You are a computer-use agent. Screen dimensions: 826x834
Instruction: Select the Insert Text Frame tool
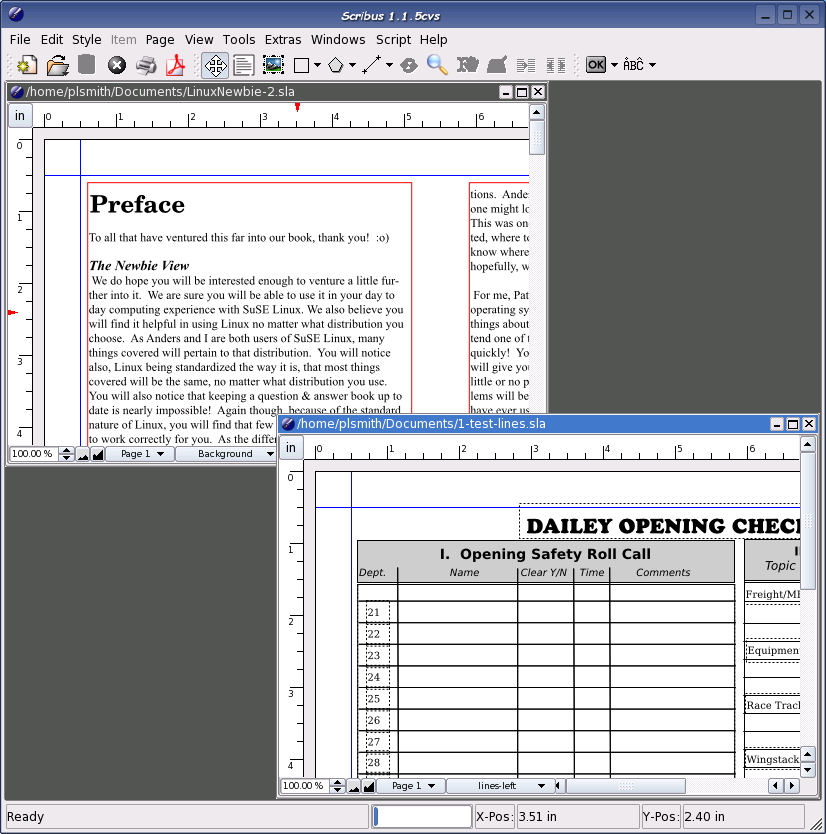[x=243, y=66]
